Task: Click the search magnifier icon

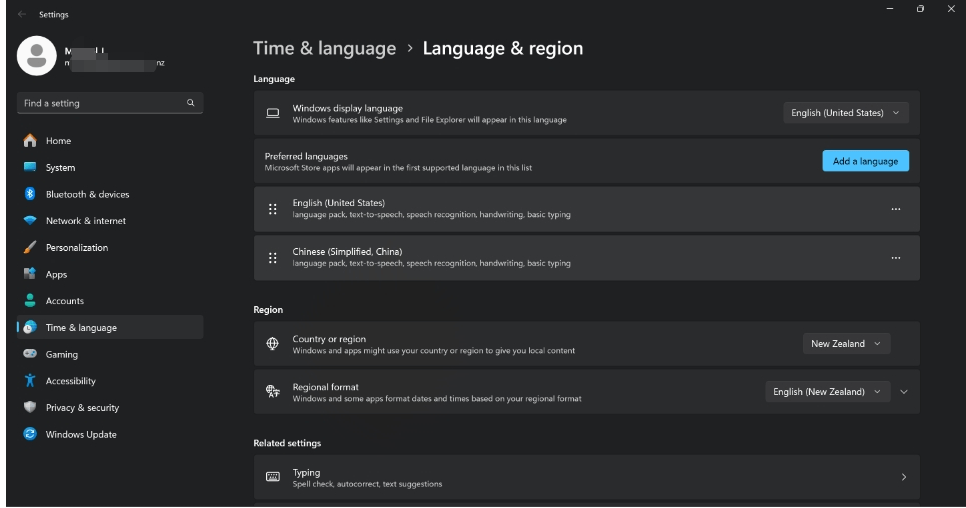Action: click(190, 103)
